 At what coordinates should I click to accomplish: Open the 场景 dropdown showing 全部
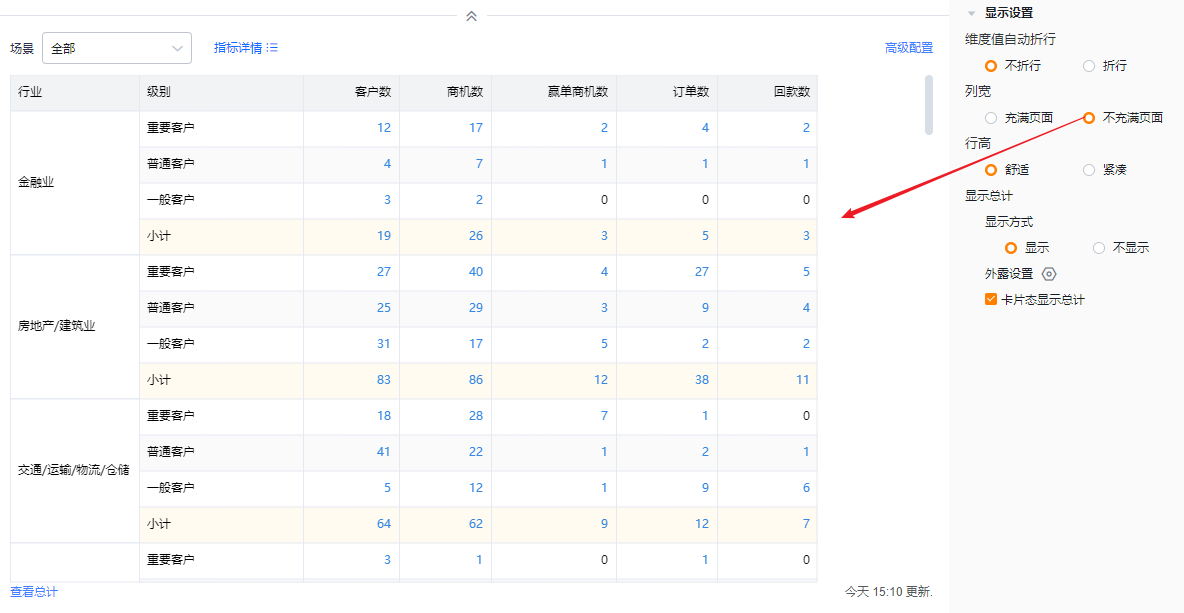(117, 48)
